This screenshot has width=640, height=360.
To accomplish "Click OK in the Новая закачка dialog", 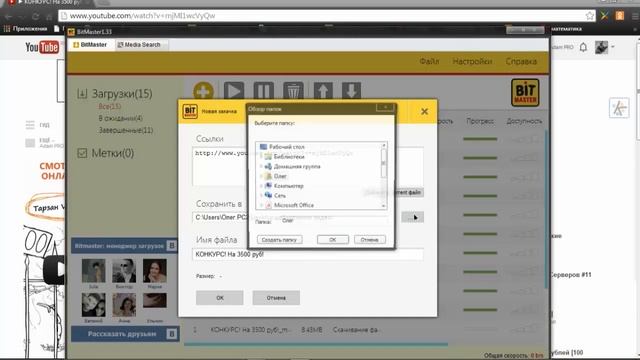I will (x=220, y=298).
